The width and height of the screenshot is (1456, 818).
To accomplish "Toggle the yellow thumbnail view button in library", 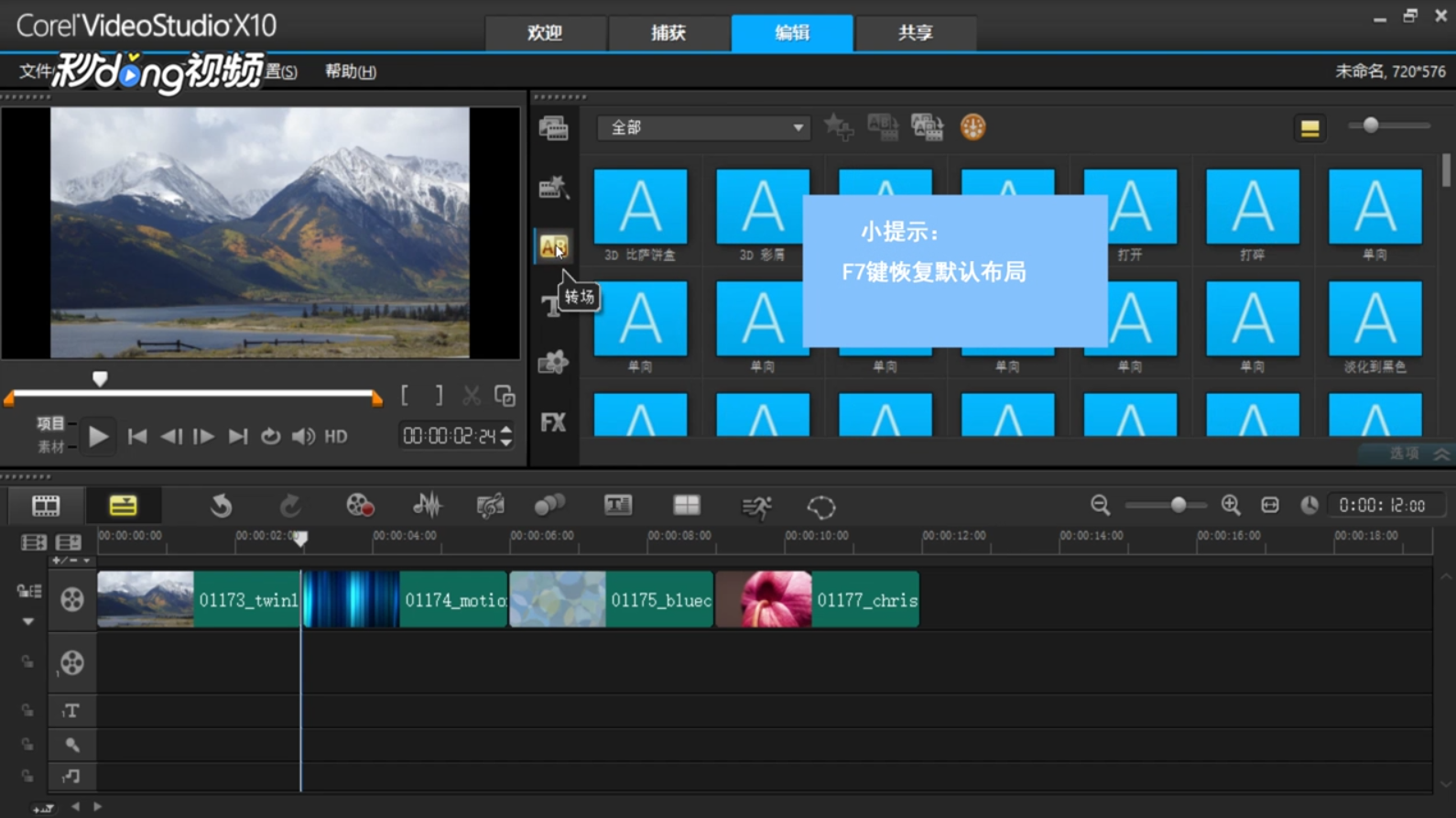I will (1309, 128).
